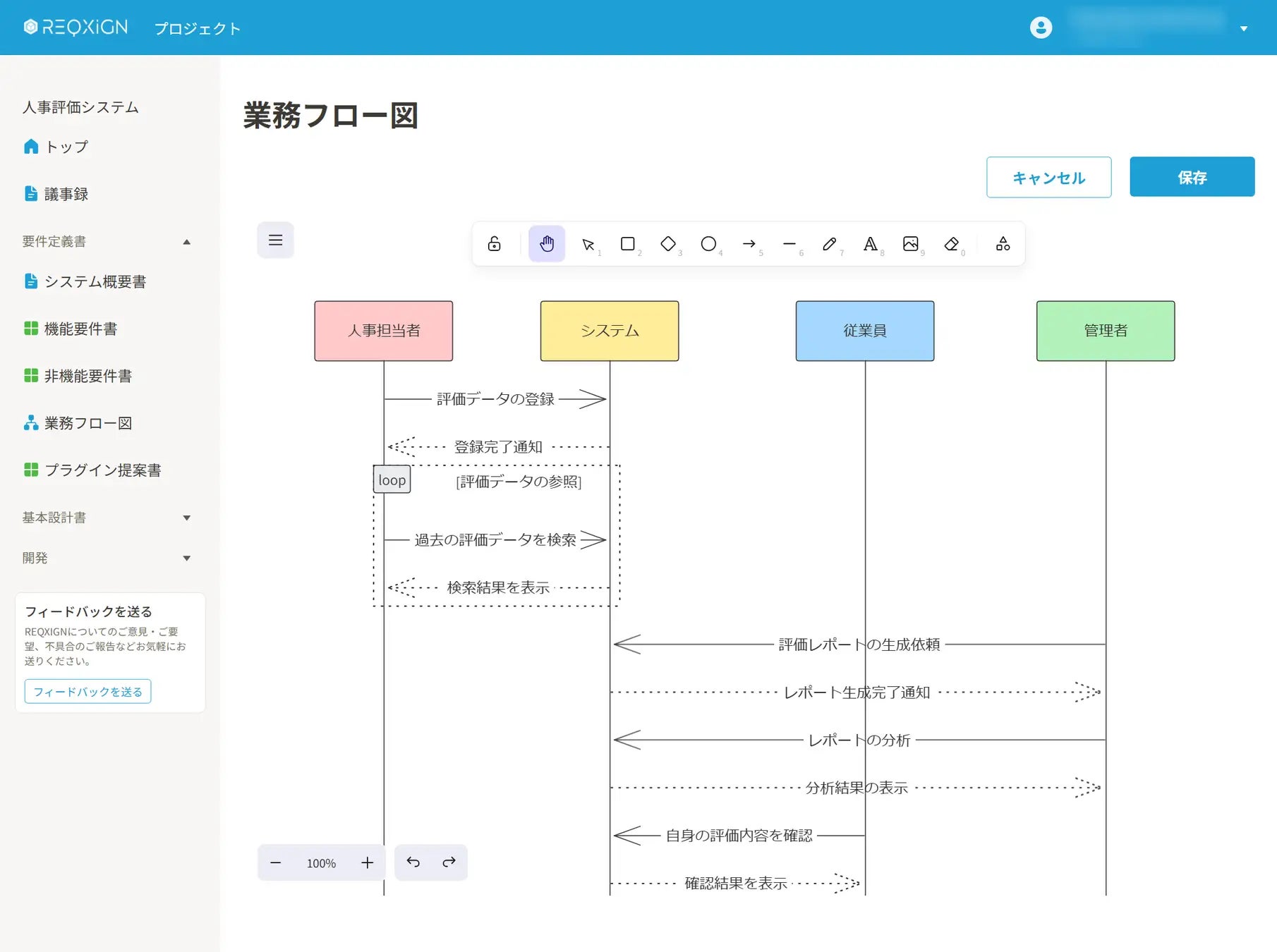Click the レポート生成完了通知 message label

click(857, 692)
